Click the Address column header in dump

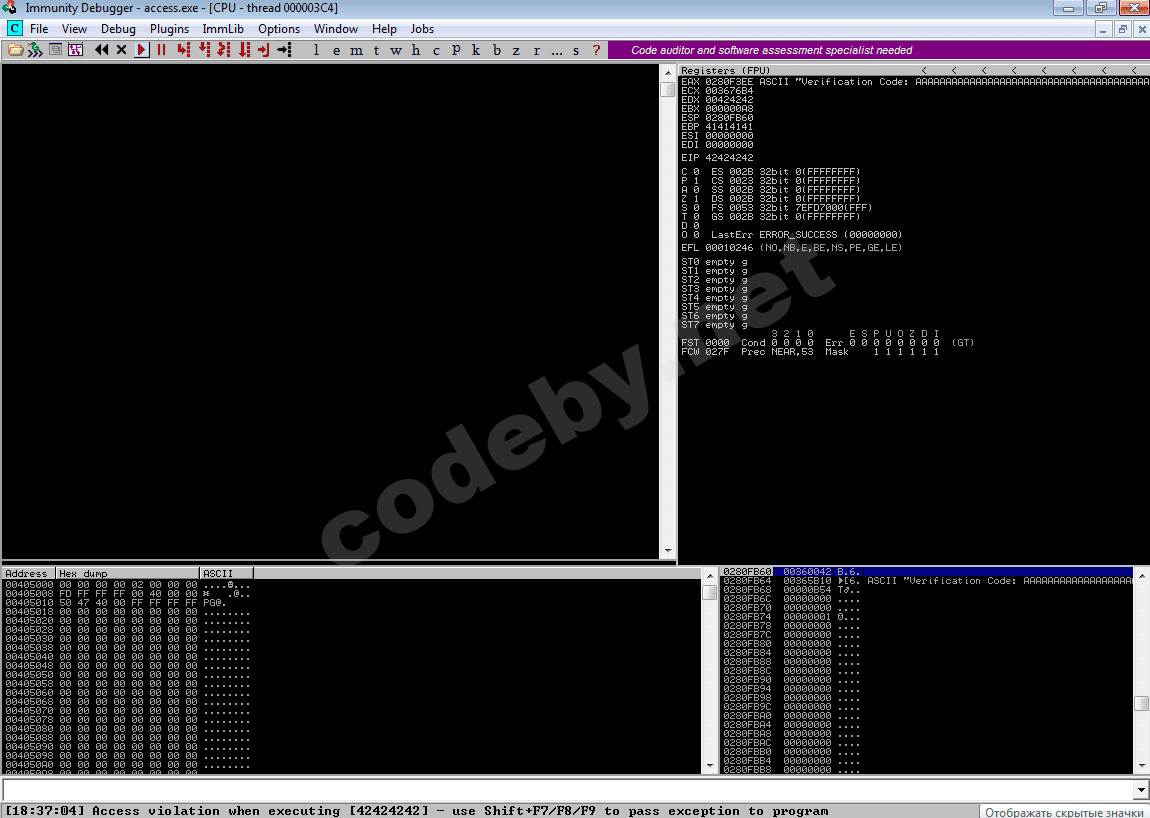29,573
